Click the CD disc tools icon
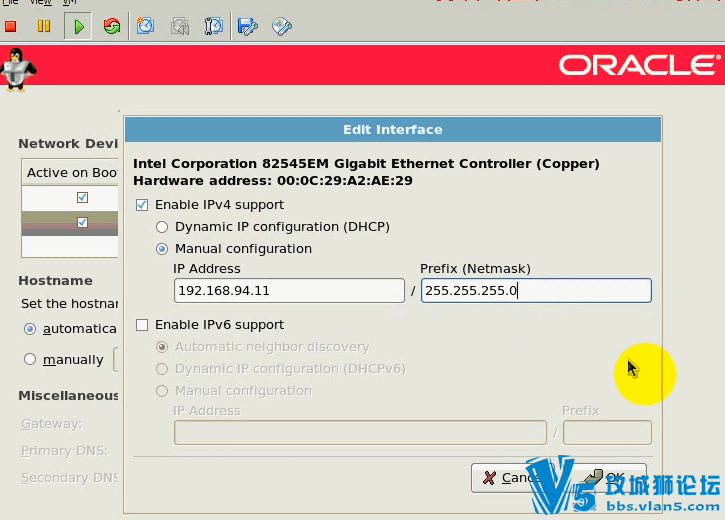The image size is (725, 520). tap(282, 26)
